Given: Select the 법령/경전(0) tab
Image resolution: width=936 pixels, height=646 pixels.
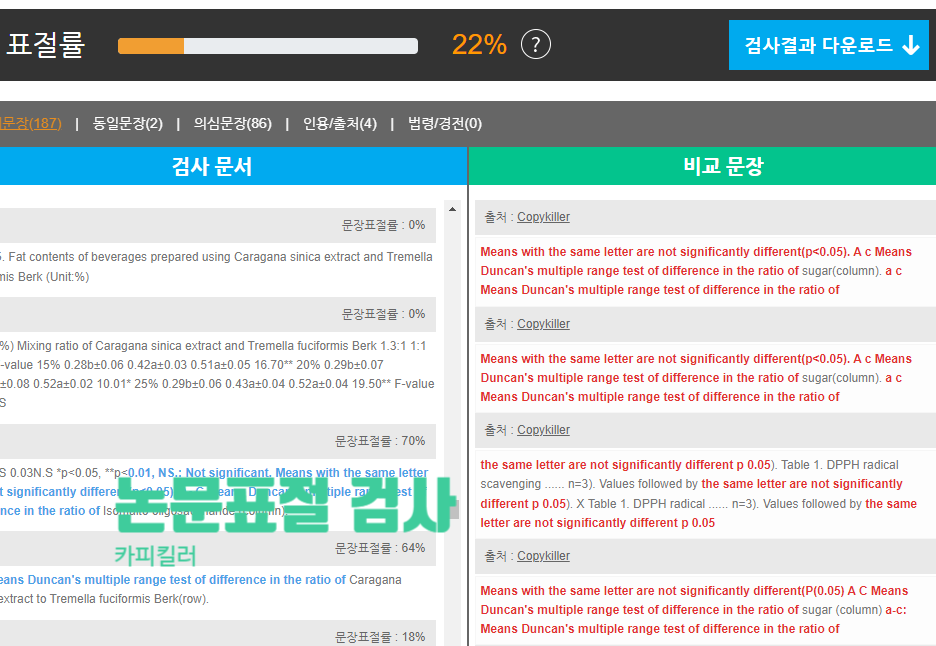Looking at the screenshot, I should point(445,124).
